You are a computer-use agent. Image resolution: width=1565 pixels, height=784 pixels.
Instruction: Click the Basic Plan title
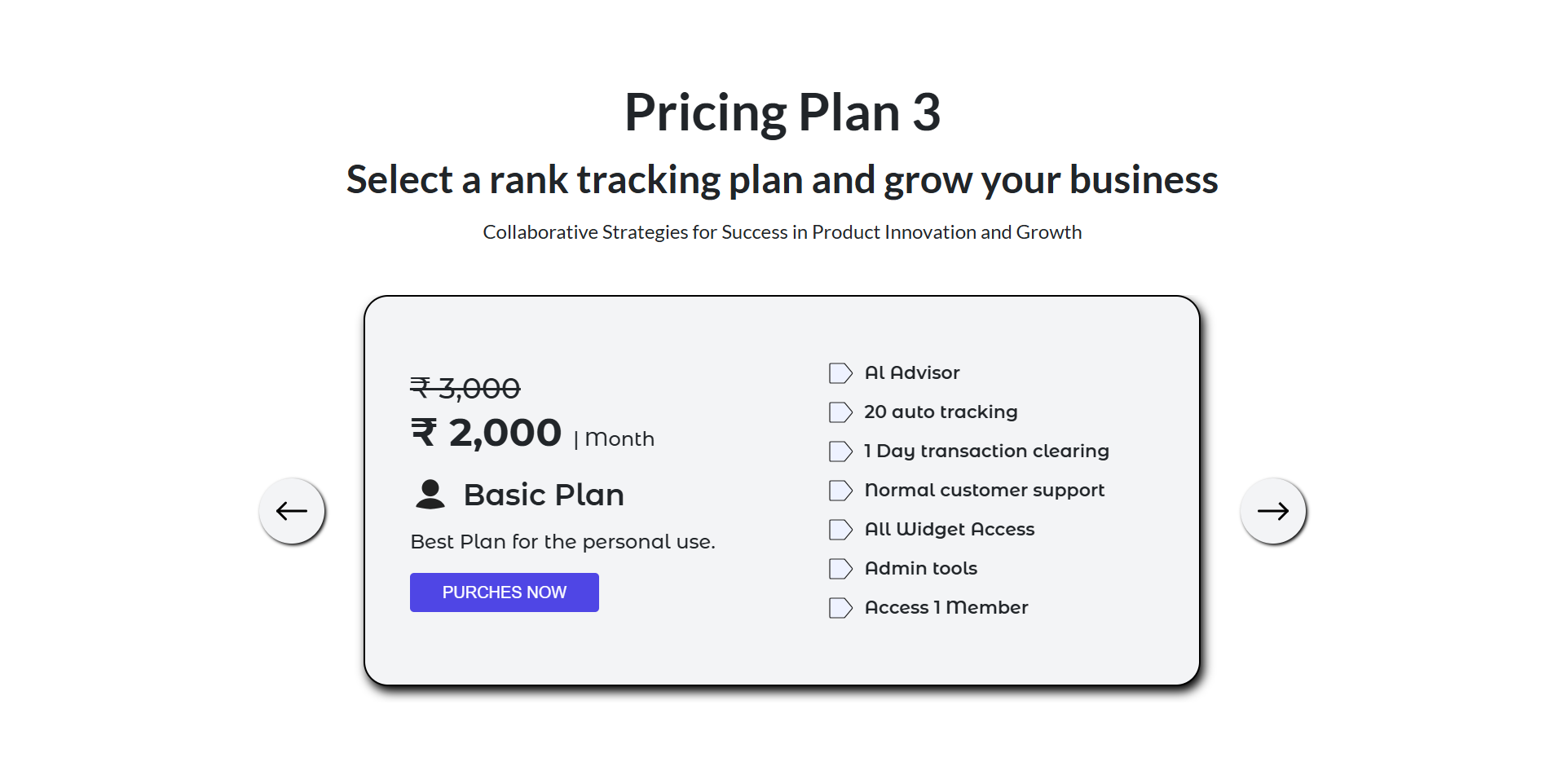point(544,495)
